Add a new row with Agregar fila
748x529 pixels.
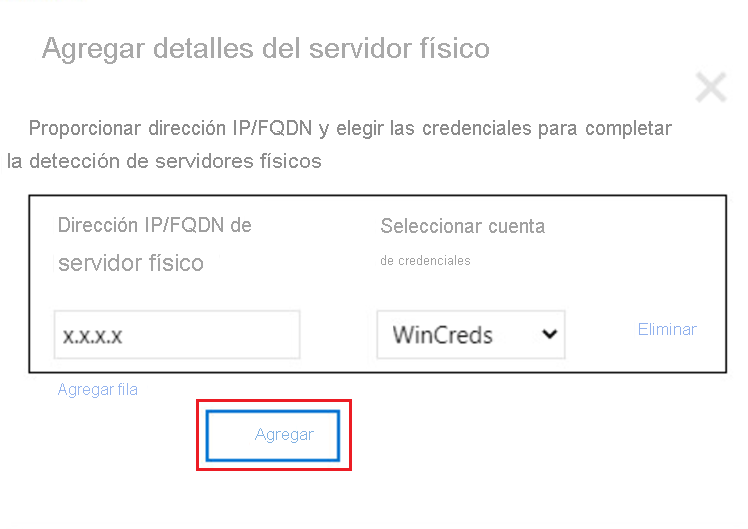(98, 390)
